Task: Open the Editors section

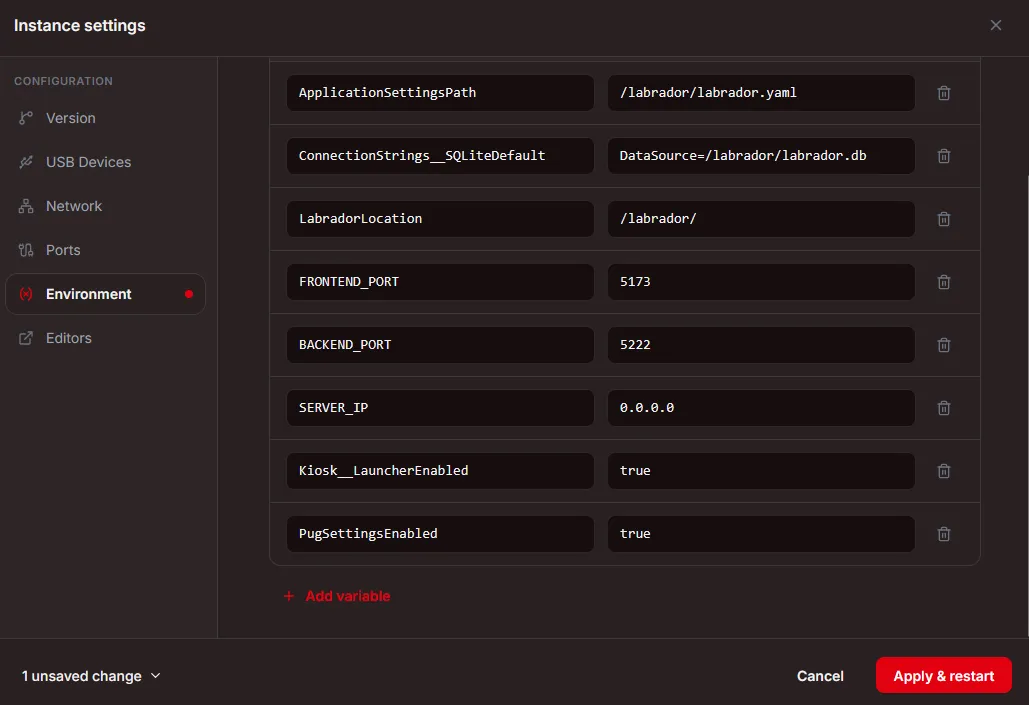Action: (x=105, y=338)
